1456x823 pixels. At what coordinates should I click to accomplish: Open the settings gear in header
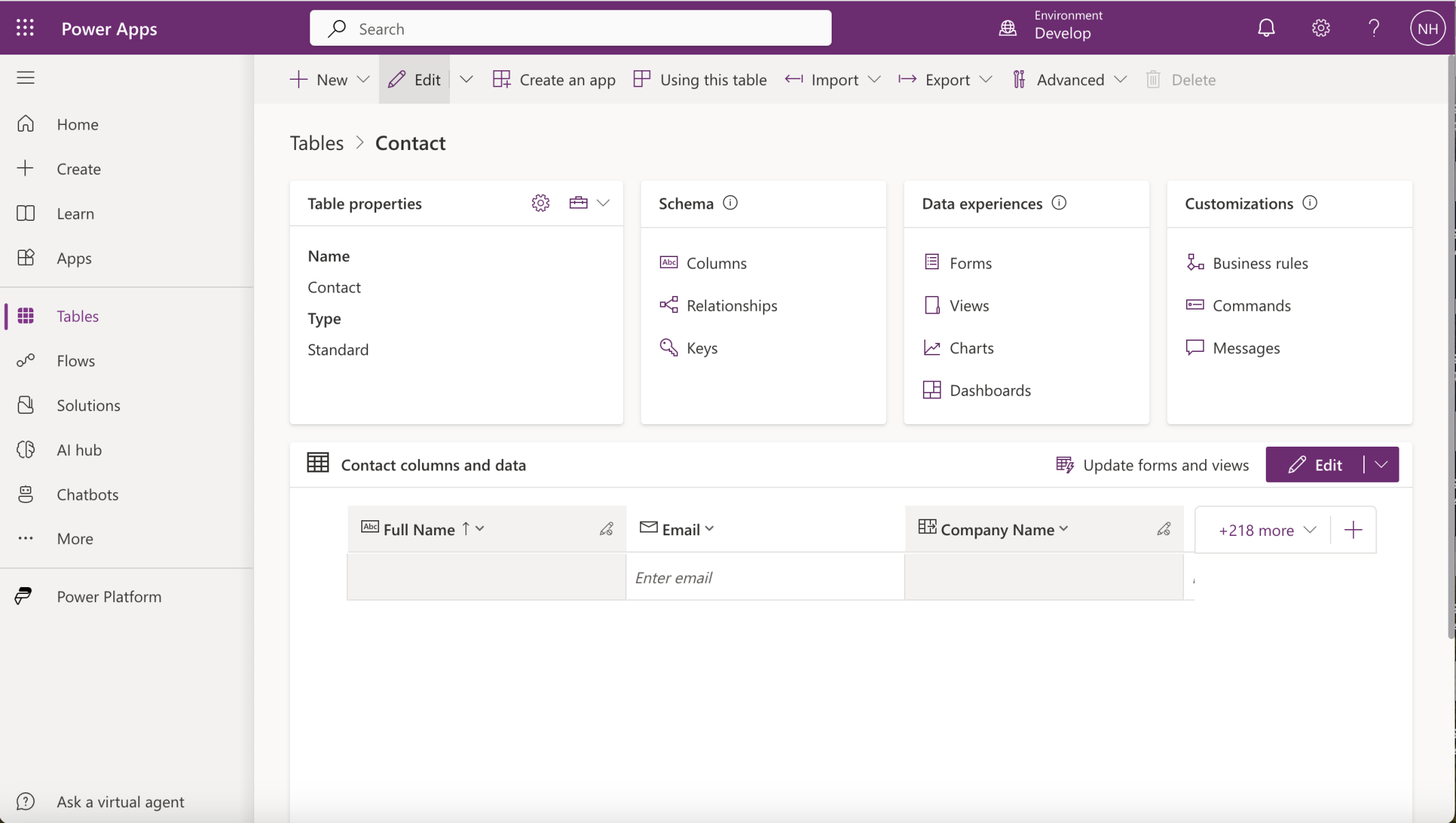point(1320,28)
